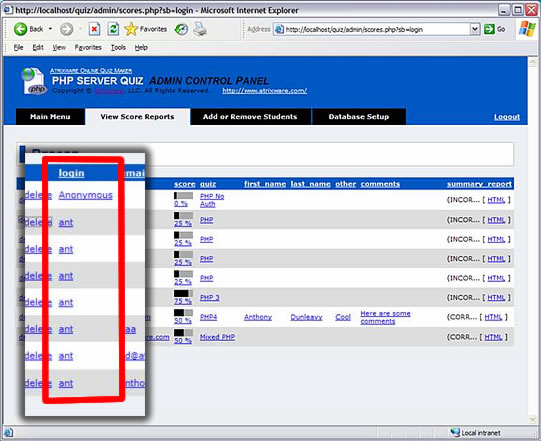Expand the Address bar dropdown arrow

[x=475, y=29]
